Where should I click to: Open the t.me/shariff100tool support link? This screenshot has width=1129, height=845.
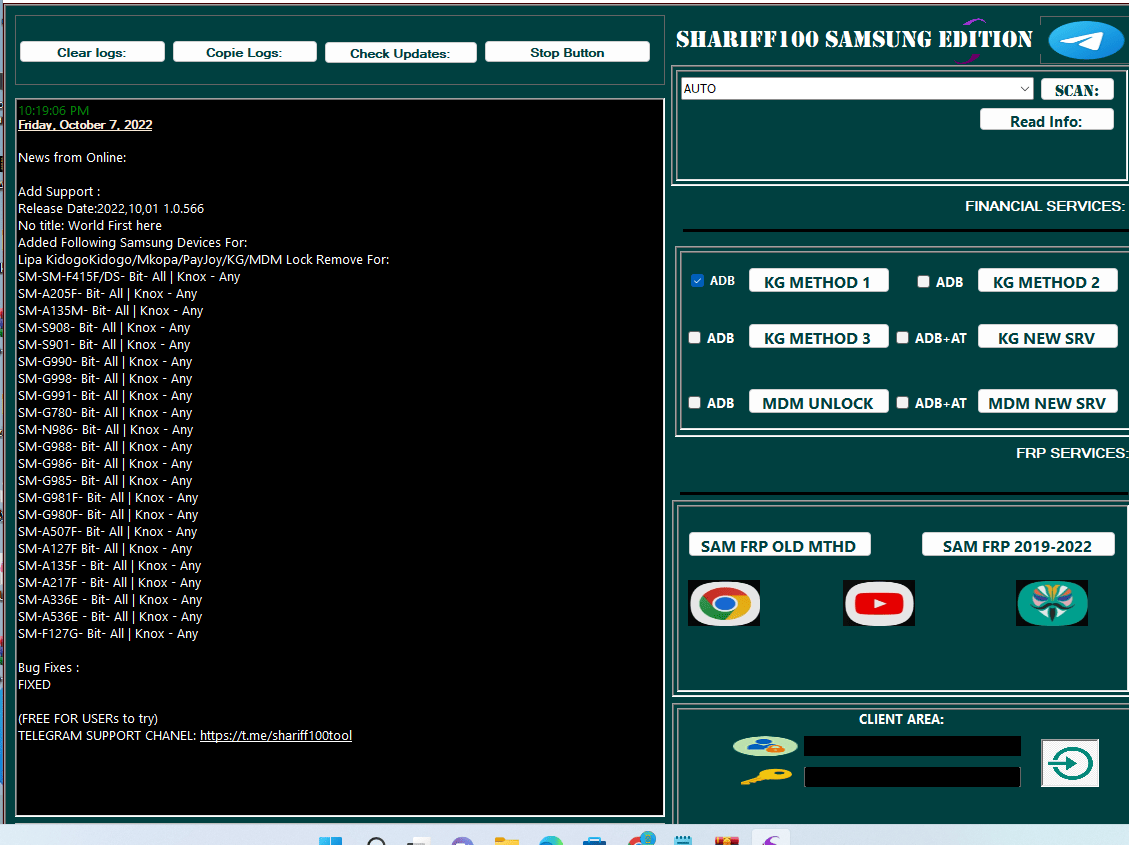[276, 736]
